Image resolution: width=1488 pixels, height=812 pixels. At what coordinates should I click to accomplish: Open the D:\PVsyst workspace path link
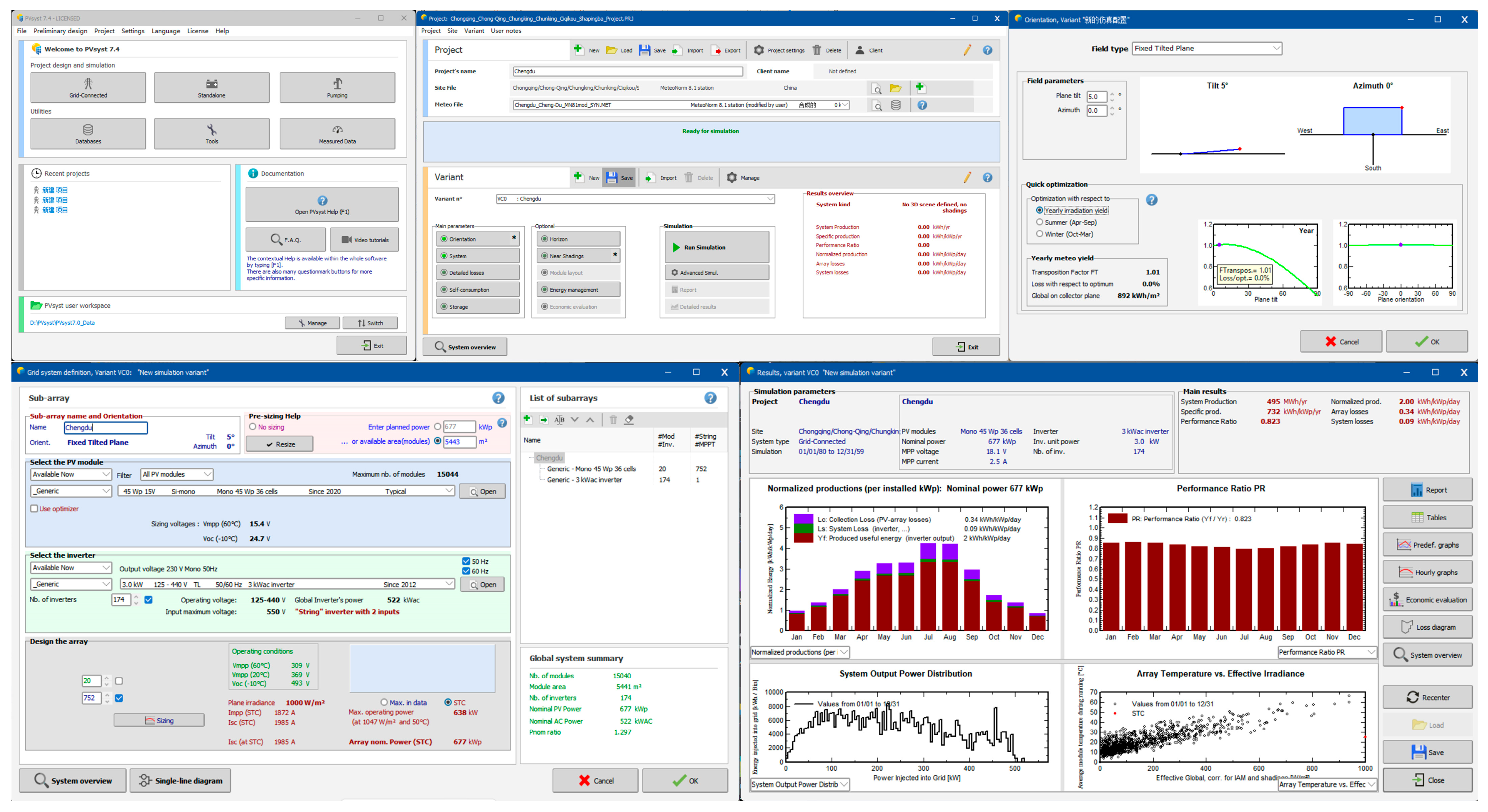coord(62,323)
